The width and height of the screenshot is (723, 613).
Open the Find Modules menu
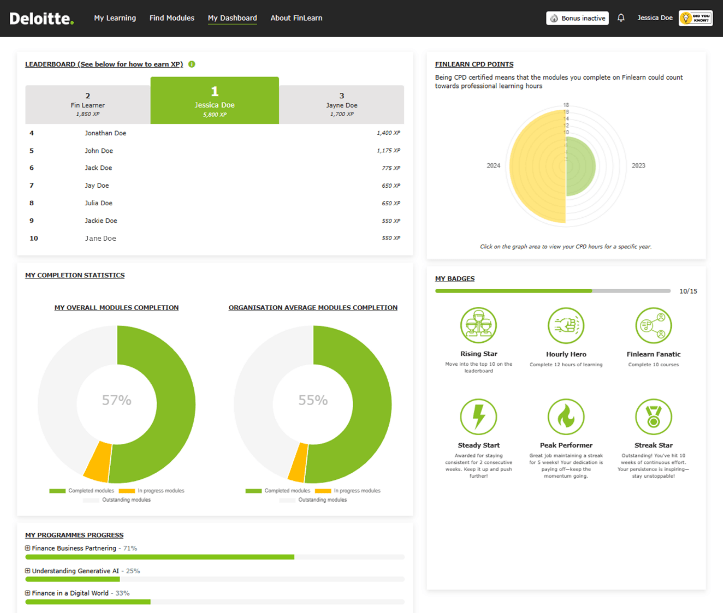pos(171,18)
